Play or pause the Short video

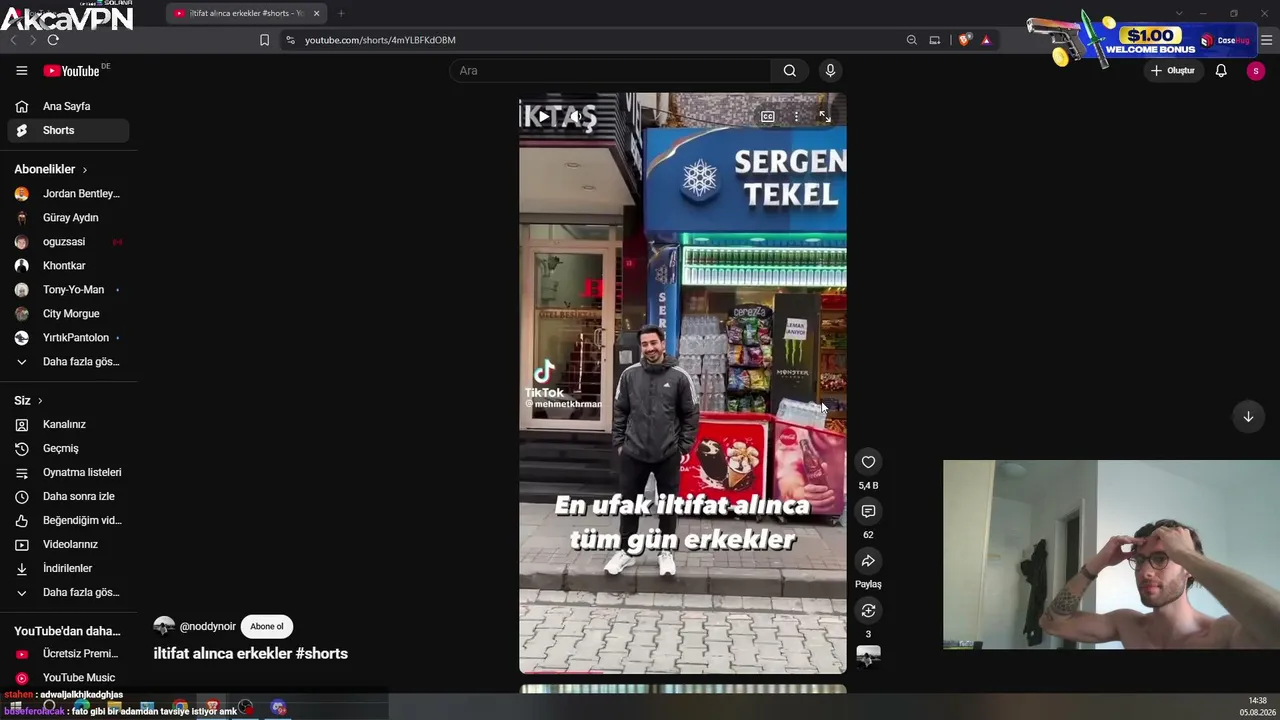543,117
